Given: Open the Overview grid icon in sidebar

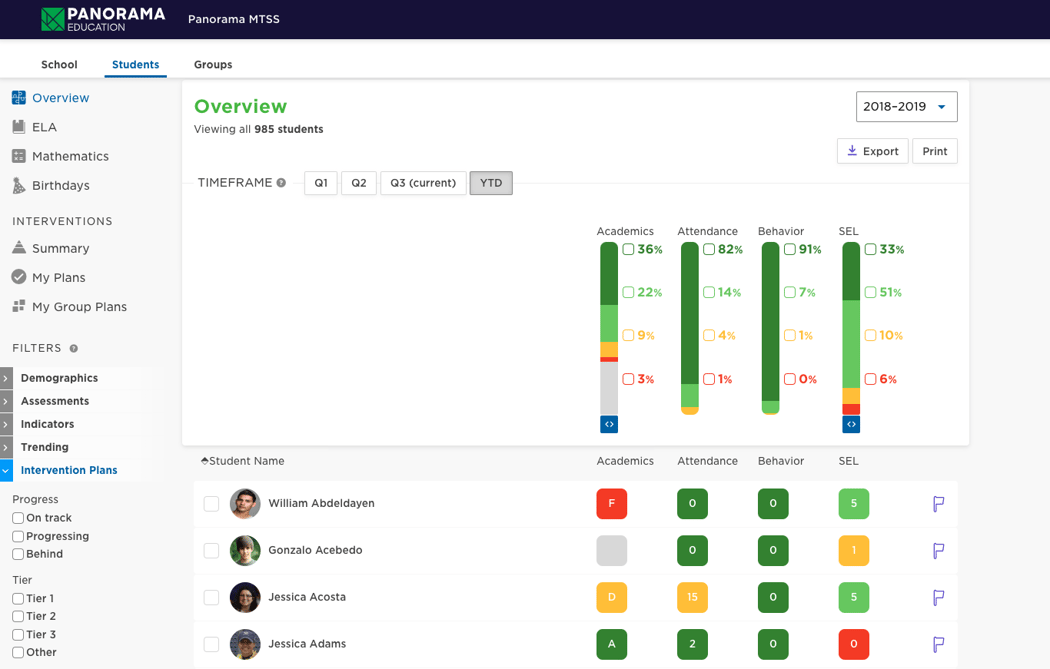Looking at the screenshot, I should (19, 98).
